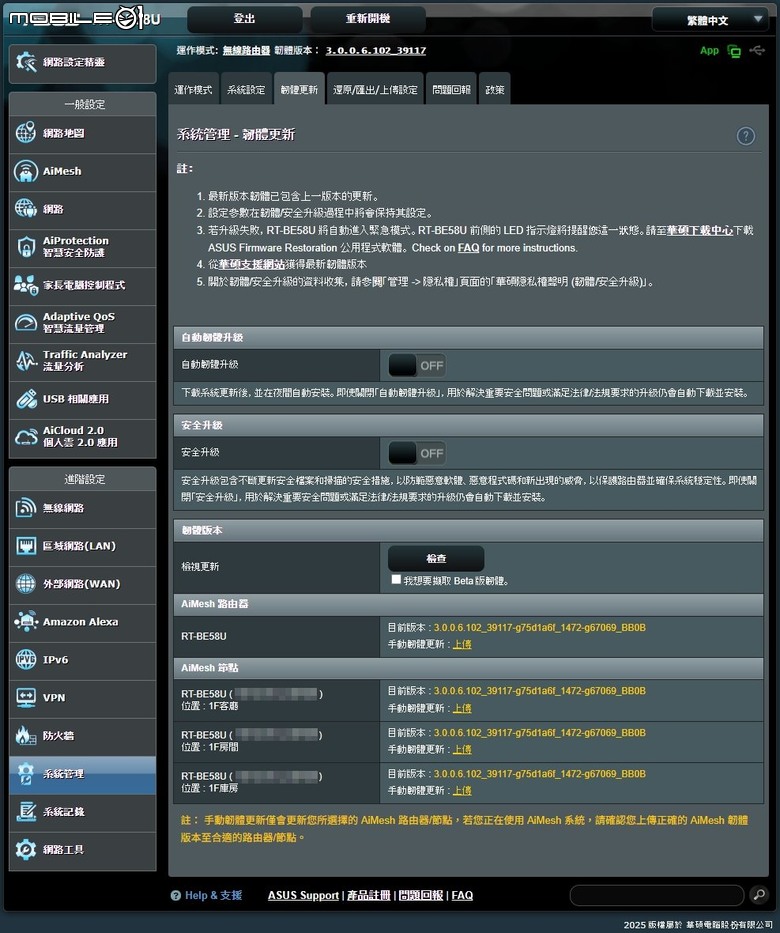Click 上傳 link for 1F房間 node
Image resolution: width=780 pixels, height=933 pixels.
[x=462, y=749]
